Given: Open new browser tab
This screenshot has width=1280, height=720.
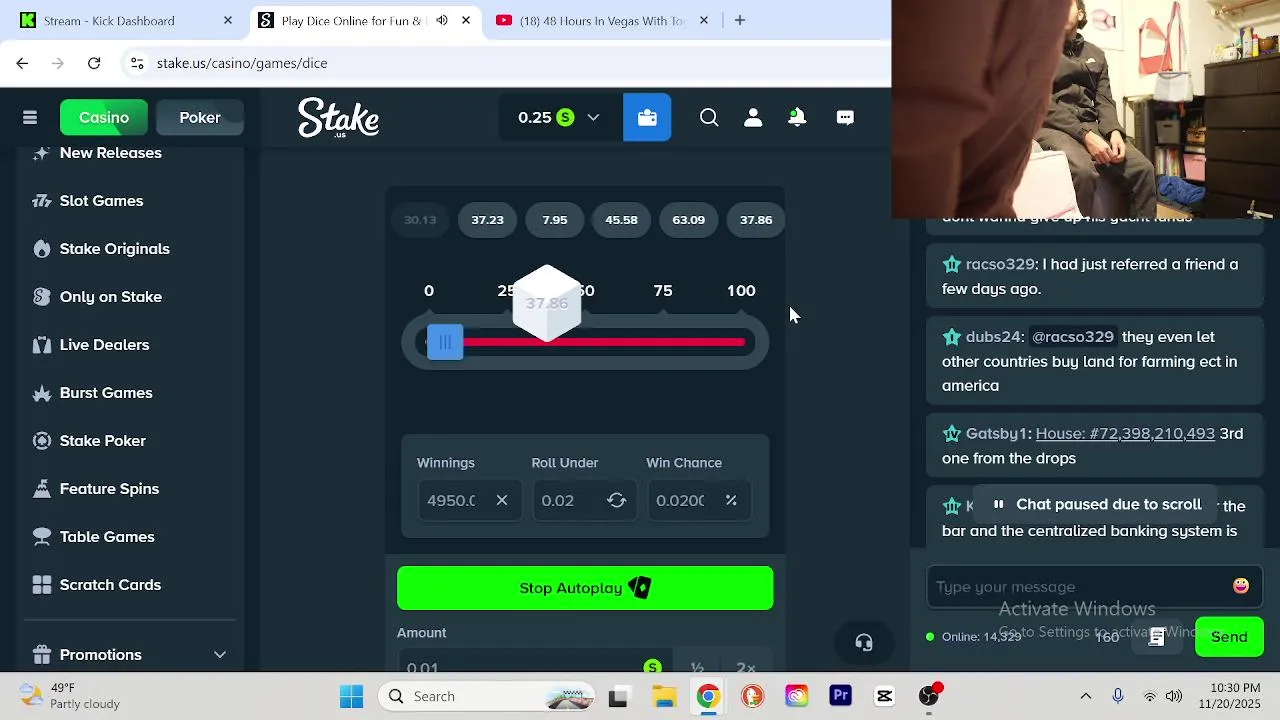Looking at the screenshot, I should point(740,20).
